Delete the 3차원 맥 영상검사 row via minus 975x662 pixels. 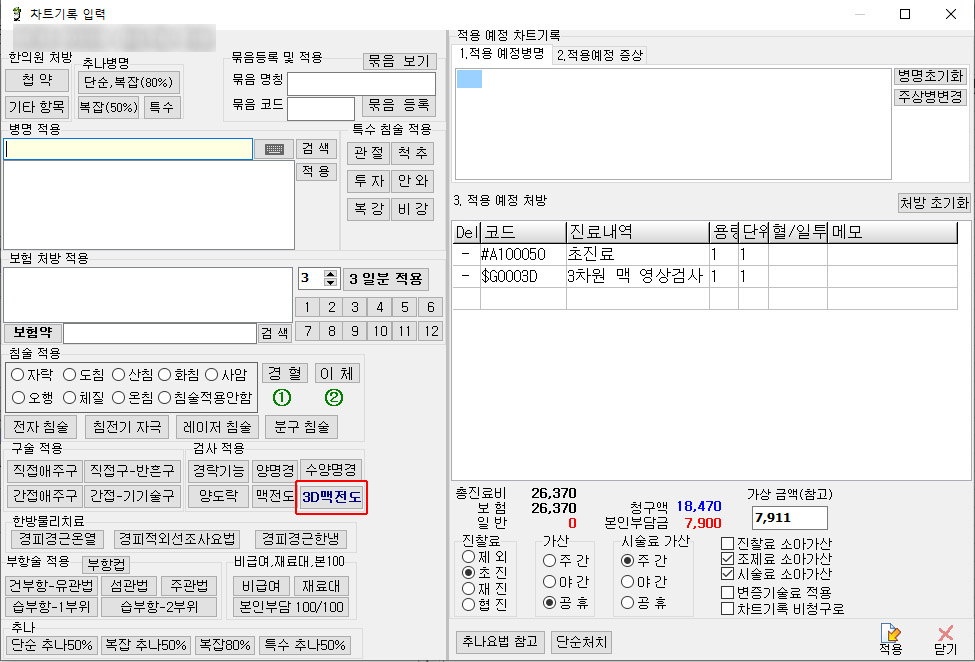(x=465, y=276)
